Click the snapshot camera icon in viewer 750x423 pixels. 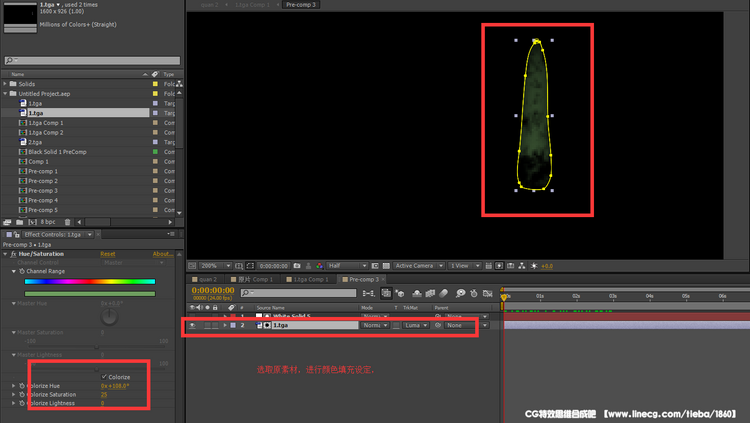point(297,266)
